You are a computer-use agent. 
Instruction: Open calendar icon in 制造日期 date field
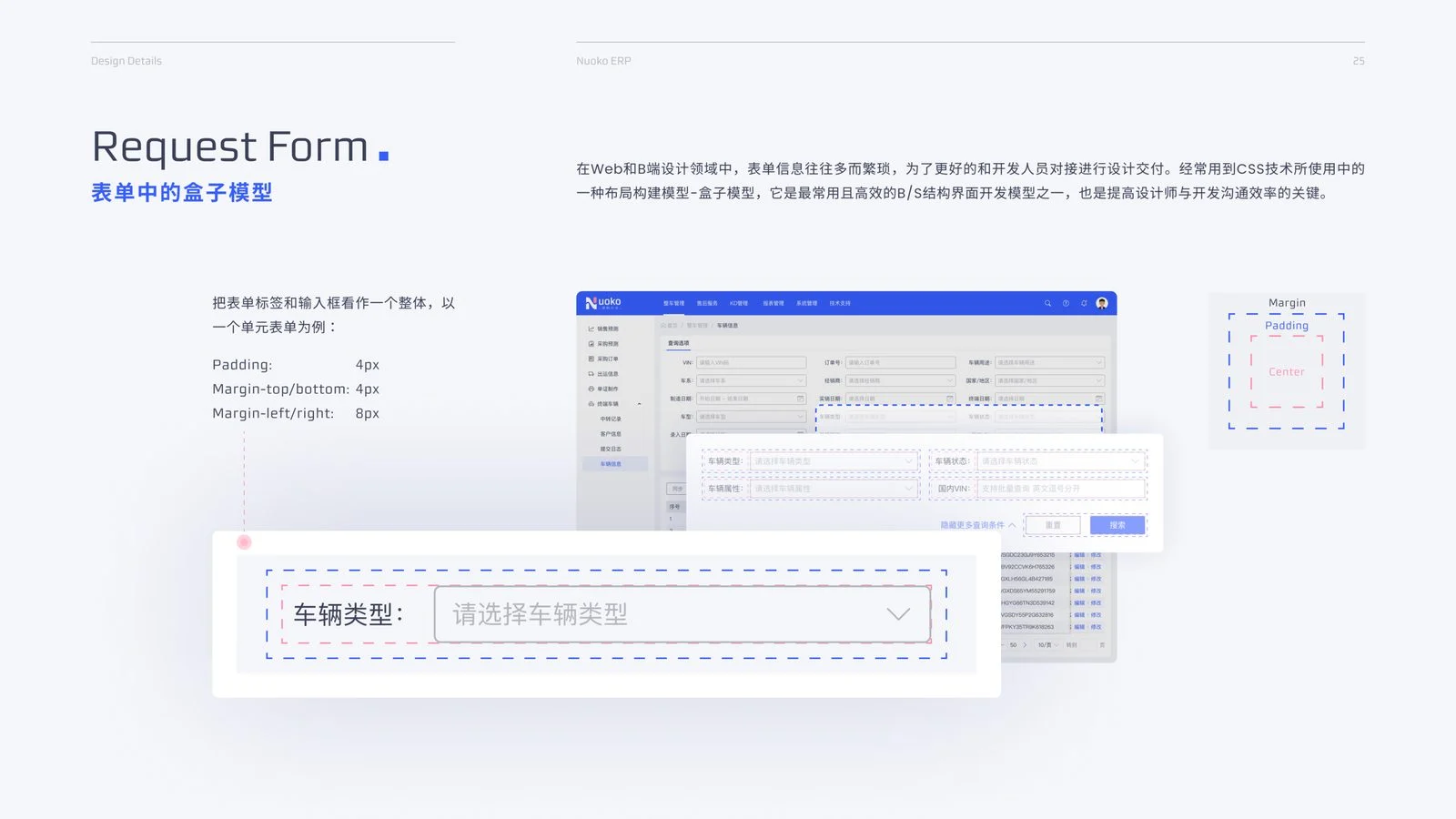pos(801,399)
